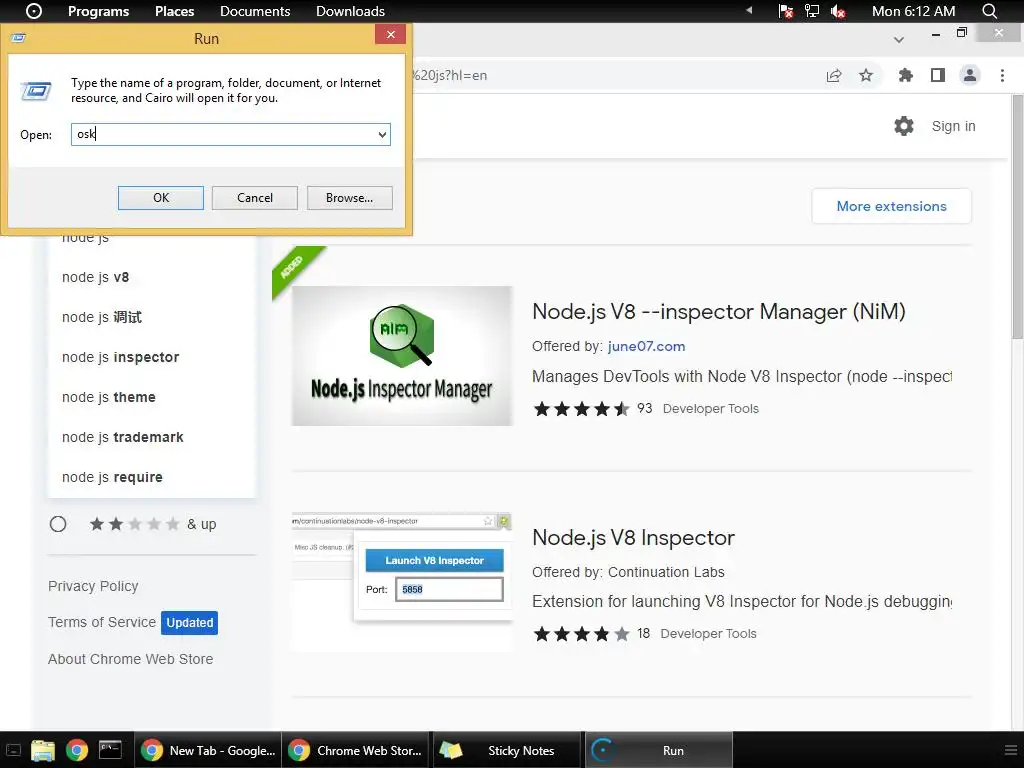This screenshot has height=768, width=1024.
Task: Click the Cairo start menu circle icon
Action: tap(33, 11)
